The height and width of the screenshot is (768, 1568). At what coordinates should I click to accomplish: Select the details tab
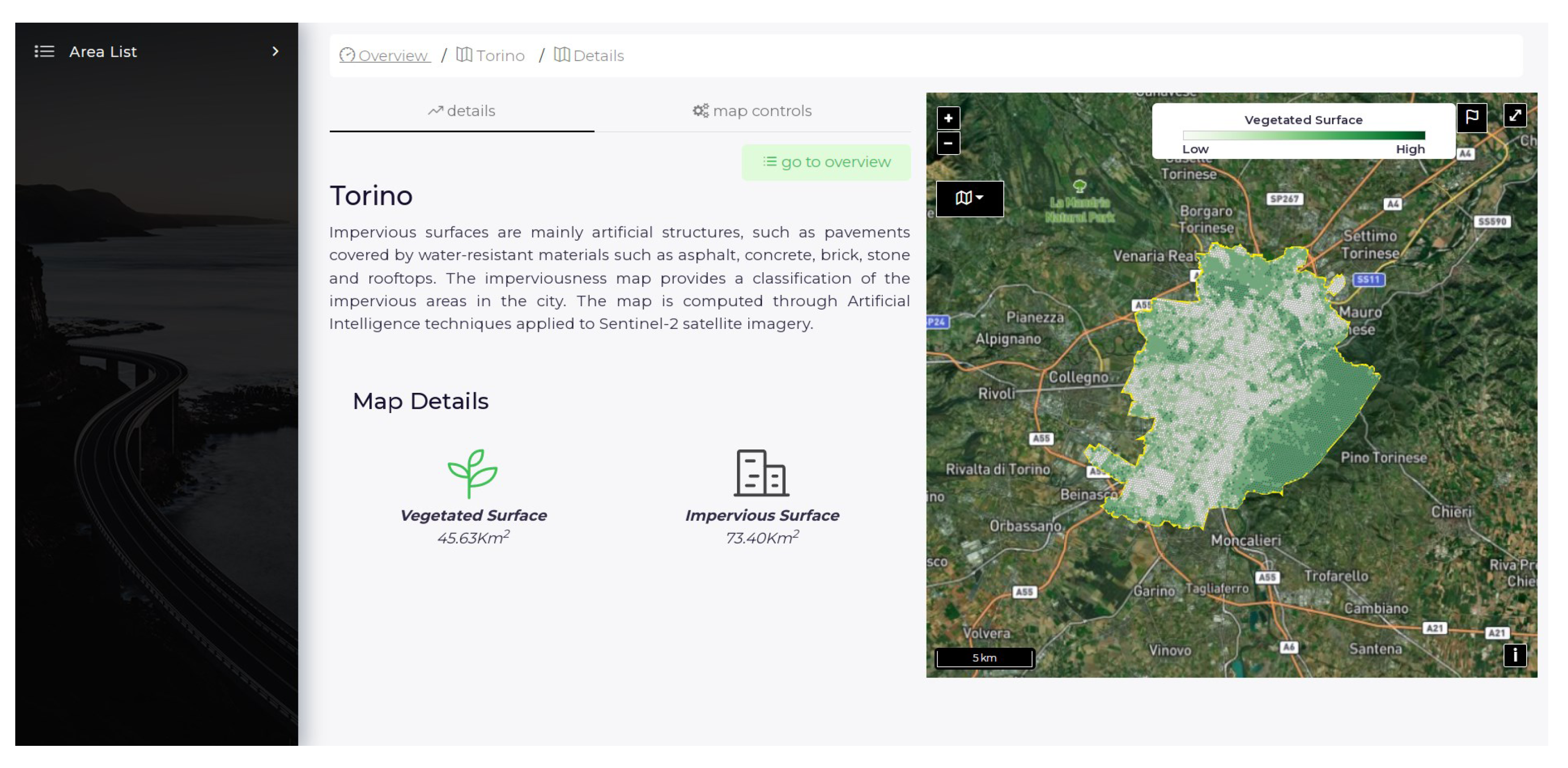462,111
